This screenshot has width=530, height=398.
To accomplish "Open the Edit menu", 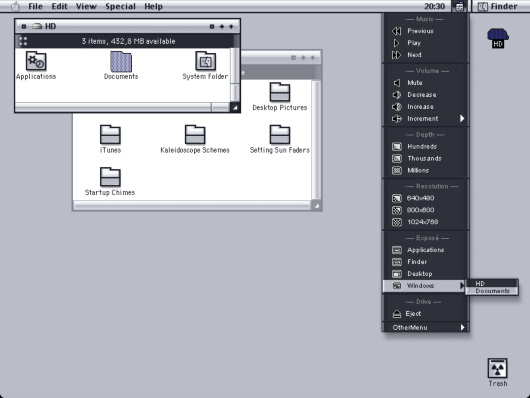I will (59, 6).
